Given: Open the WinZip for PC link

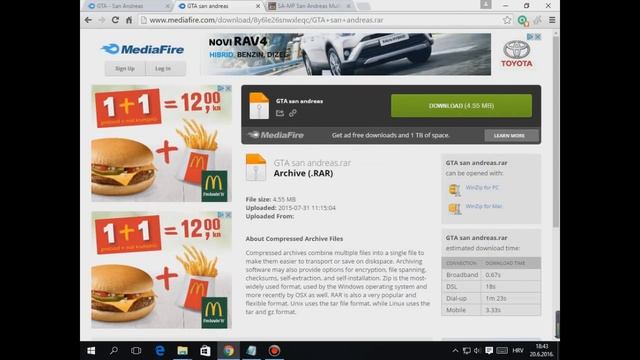Looking at the screenshot, I should (x=482, y=187).
